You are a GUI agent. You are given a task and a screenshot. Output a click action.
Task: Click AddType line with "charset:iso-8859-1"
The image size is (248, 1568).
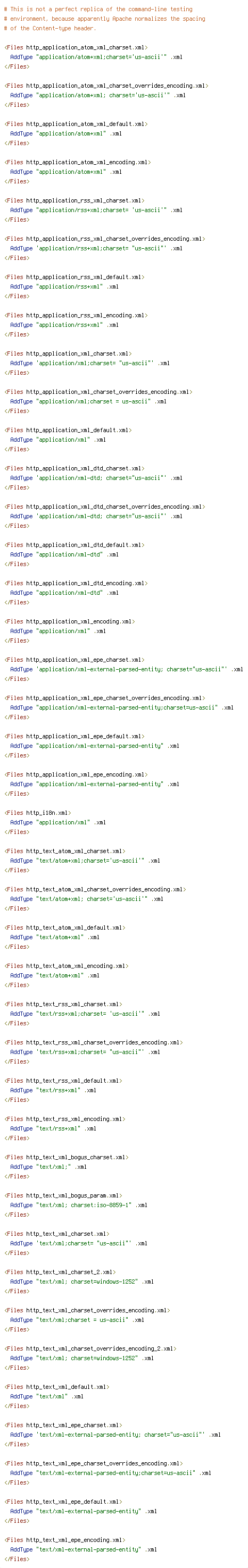tap(79, 1206)
